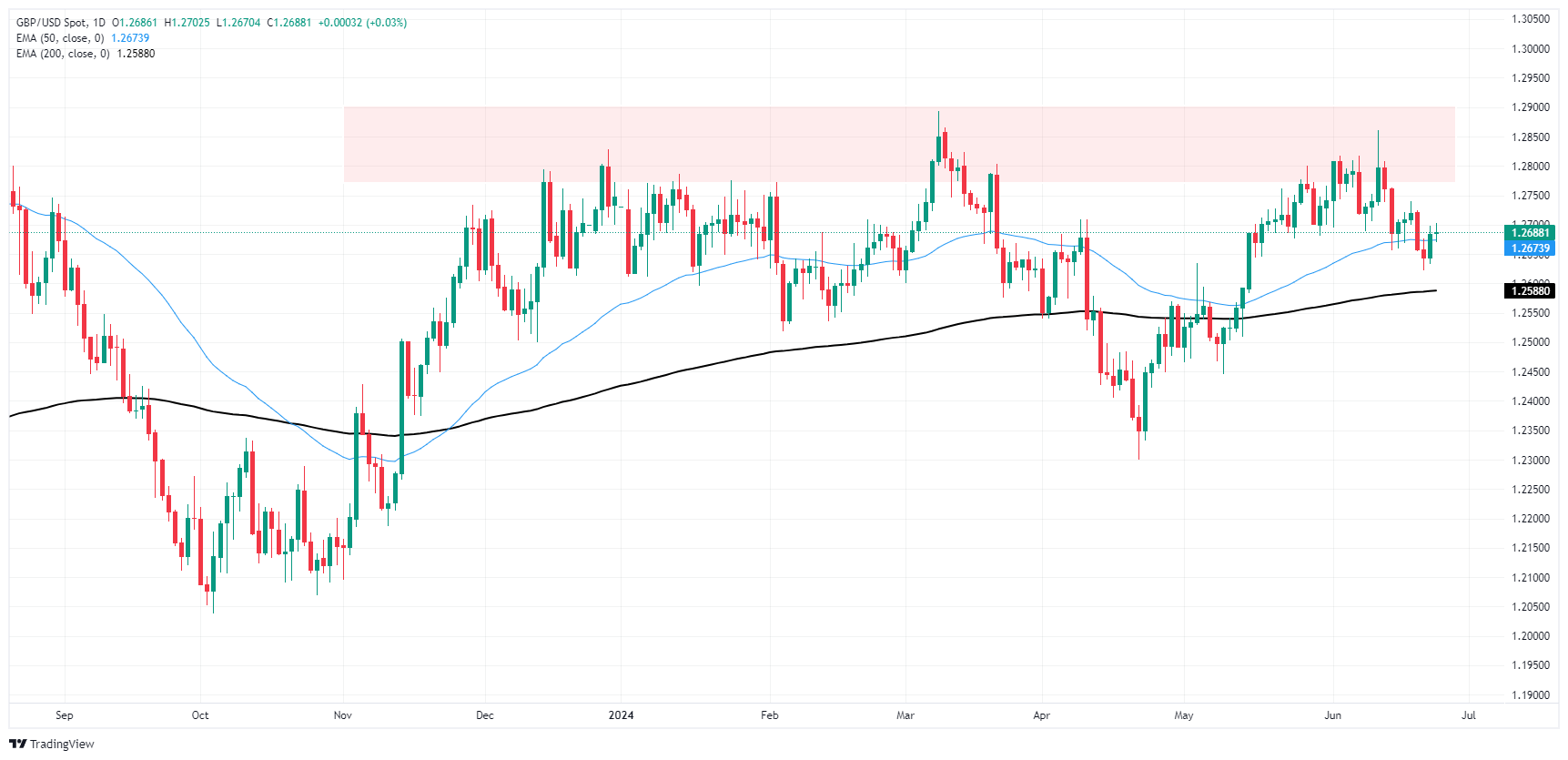
Task: Click the EMA 200 indicator legend
Action: pyautogui.click(x=63, y=54)
